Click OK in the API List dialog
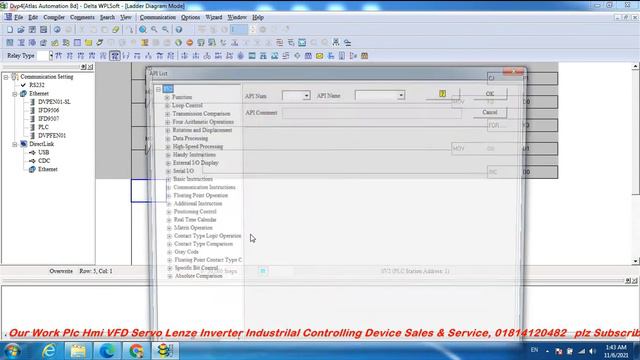Screen dimensions: 640x360 click(490, 94)
